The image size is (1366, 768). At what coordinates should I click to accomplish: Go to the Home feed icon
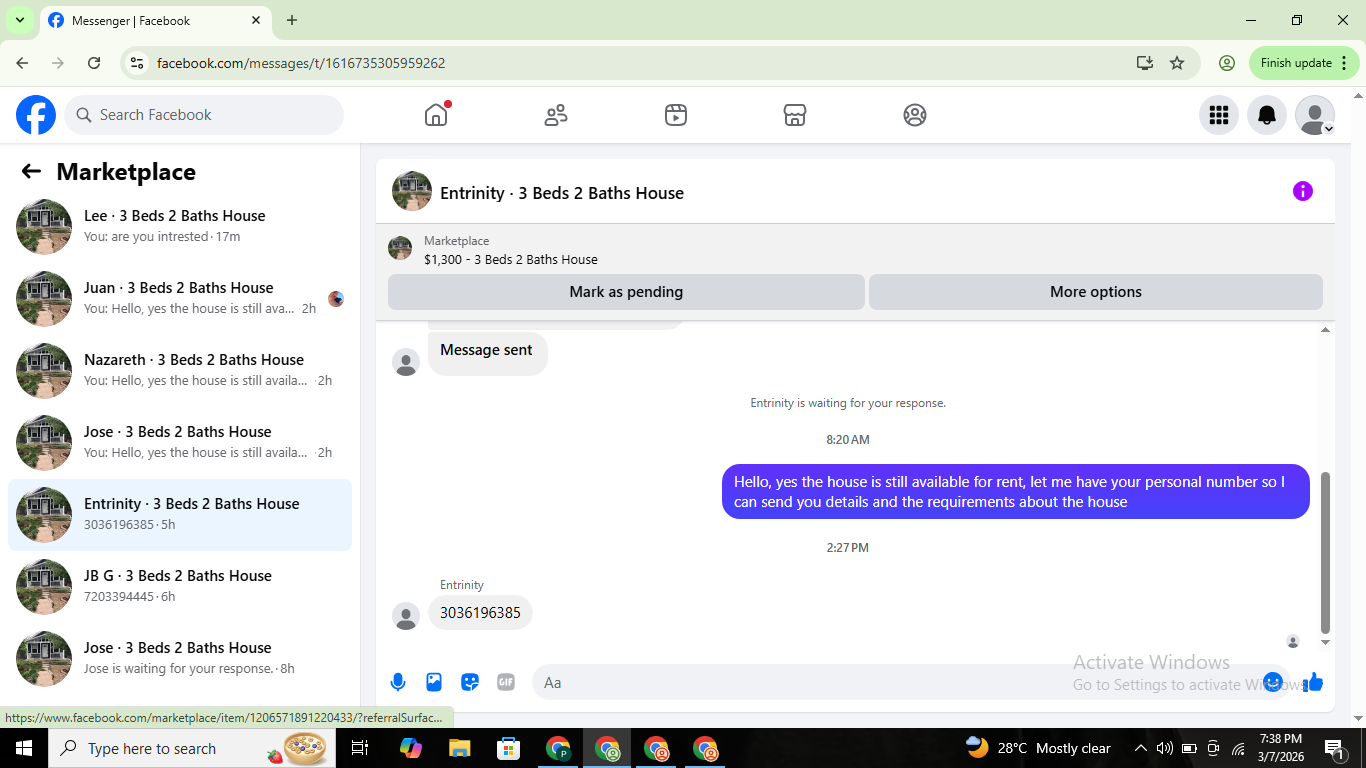pos(436,115)
